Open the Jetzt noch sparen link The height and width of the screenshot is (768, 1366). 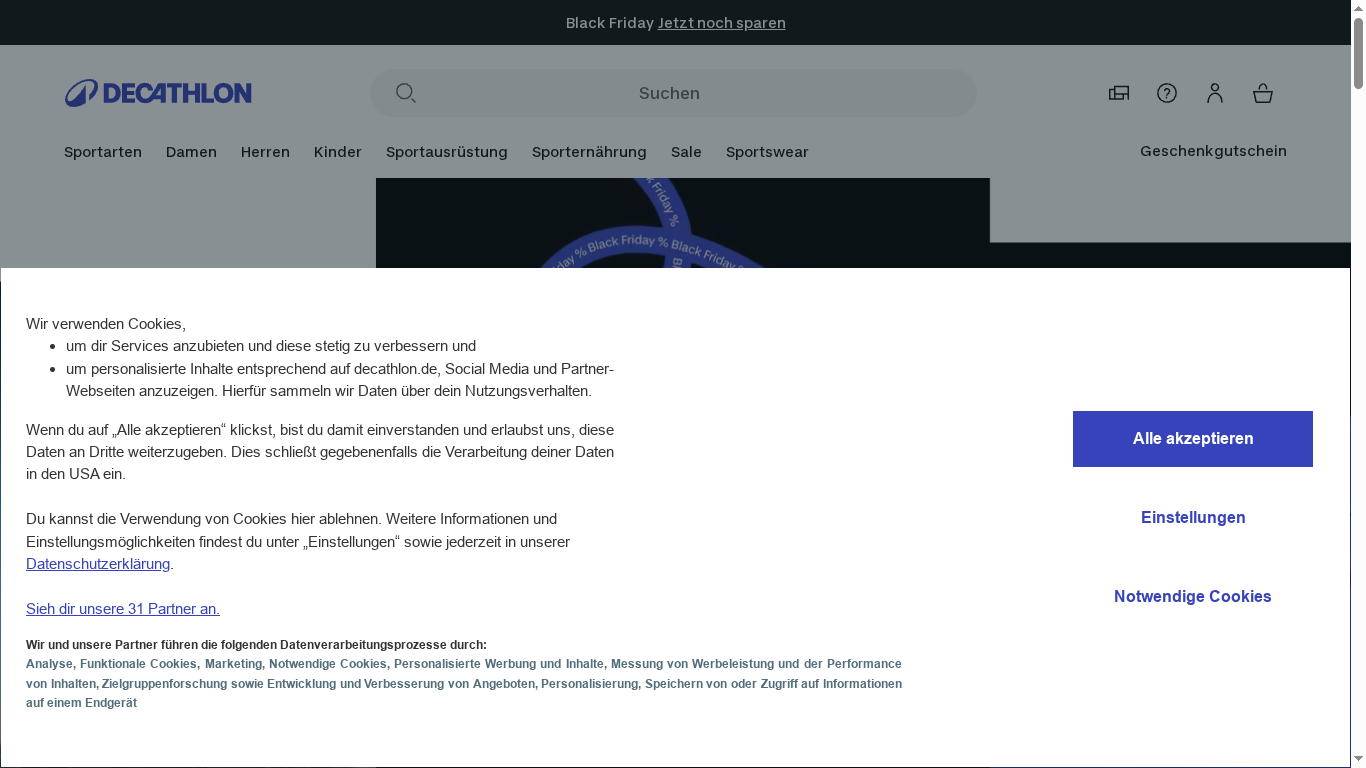721,22
